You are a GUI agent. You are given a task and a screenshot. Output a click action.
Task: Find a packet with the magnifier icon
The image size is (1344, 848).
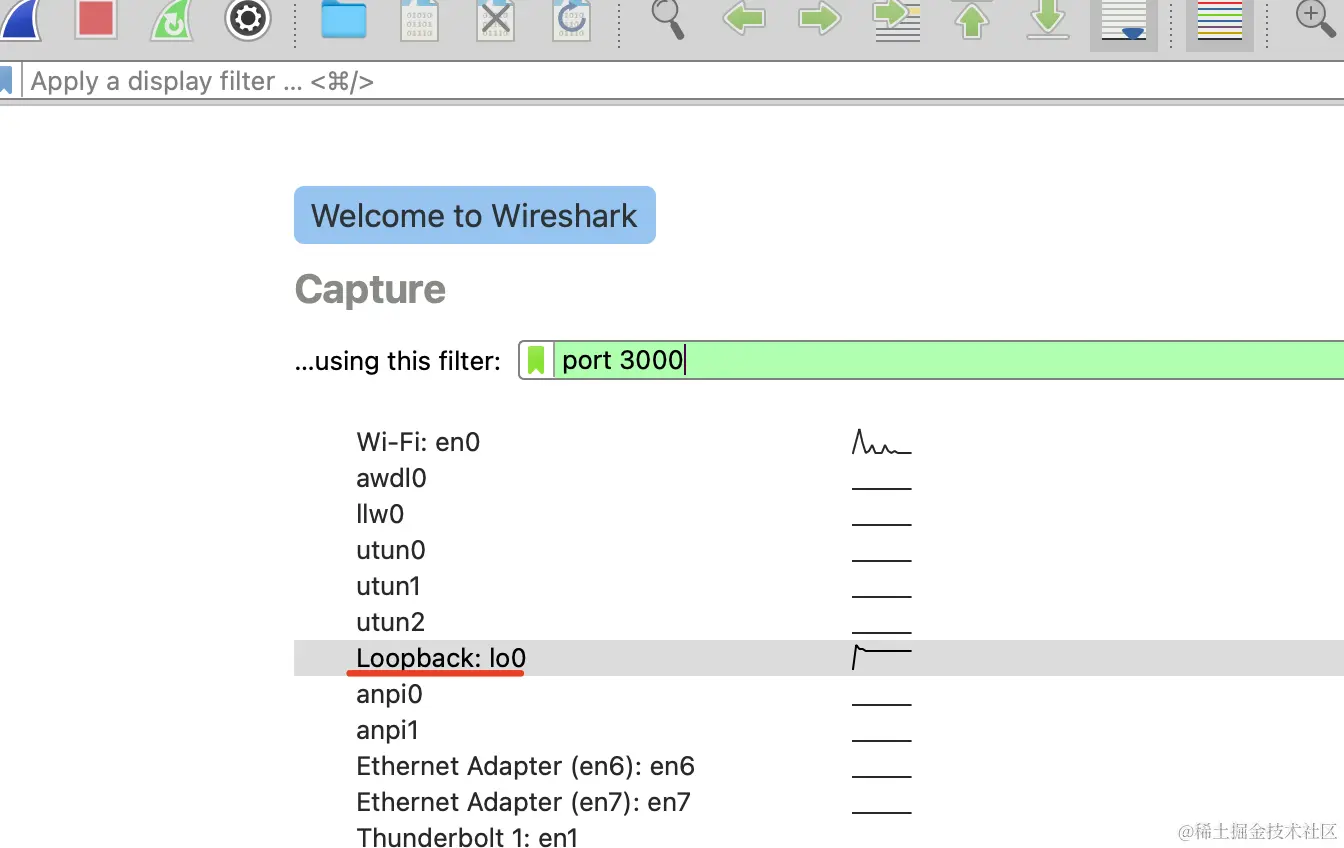668,19
